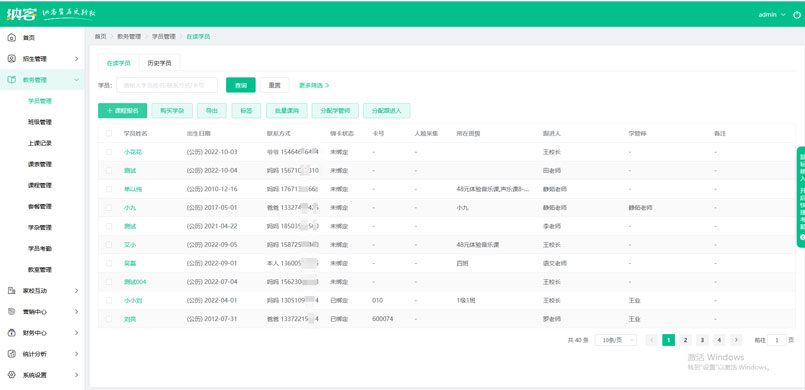The height and width of the screenshot is (390, 805).
Task: Open 课表管理 in the sidebar
Action: pos(40,164)
